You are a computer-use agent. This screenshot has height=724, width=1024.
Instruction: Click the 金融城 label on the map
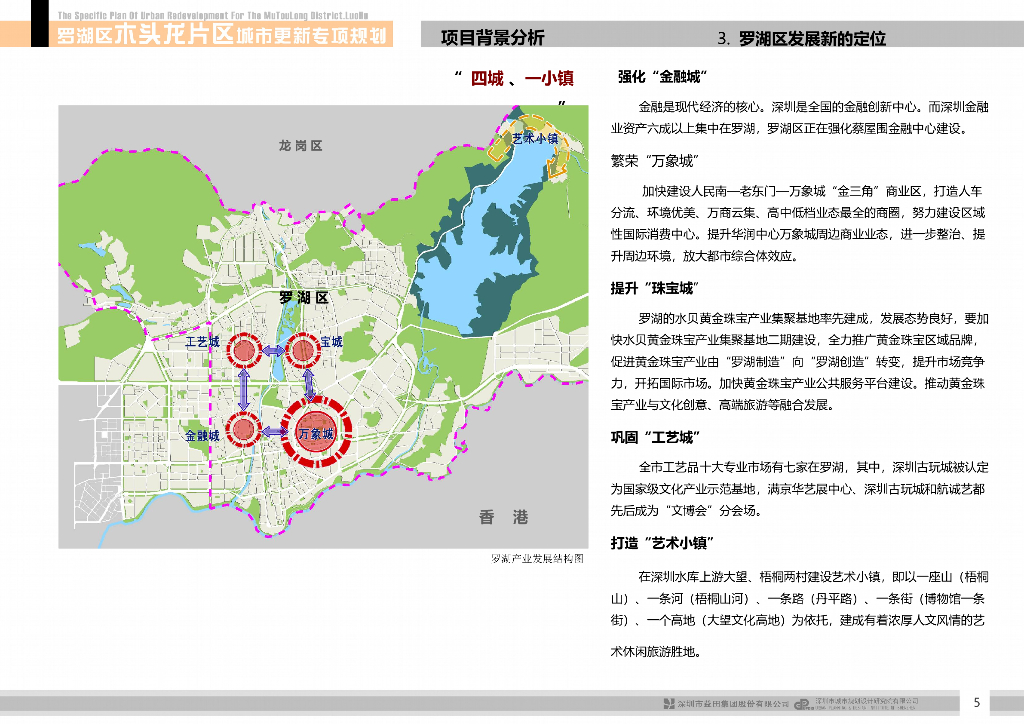[202, 435]
